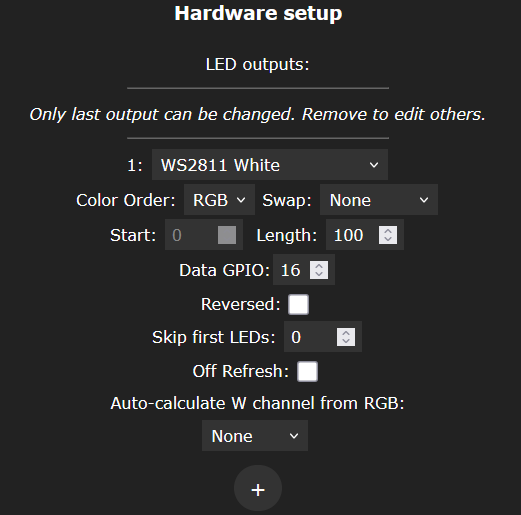Click the Start value field
521x515 pixels.
pyautogui.click(x=204, y=235)
